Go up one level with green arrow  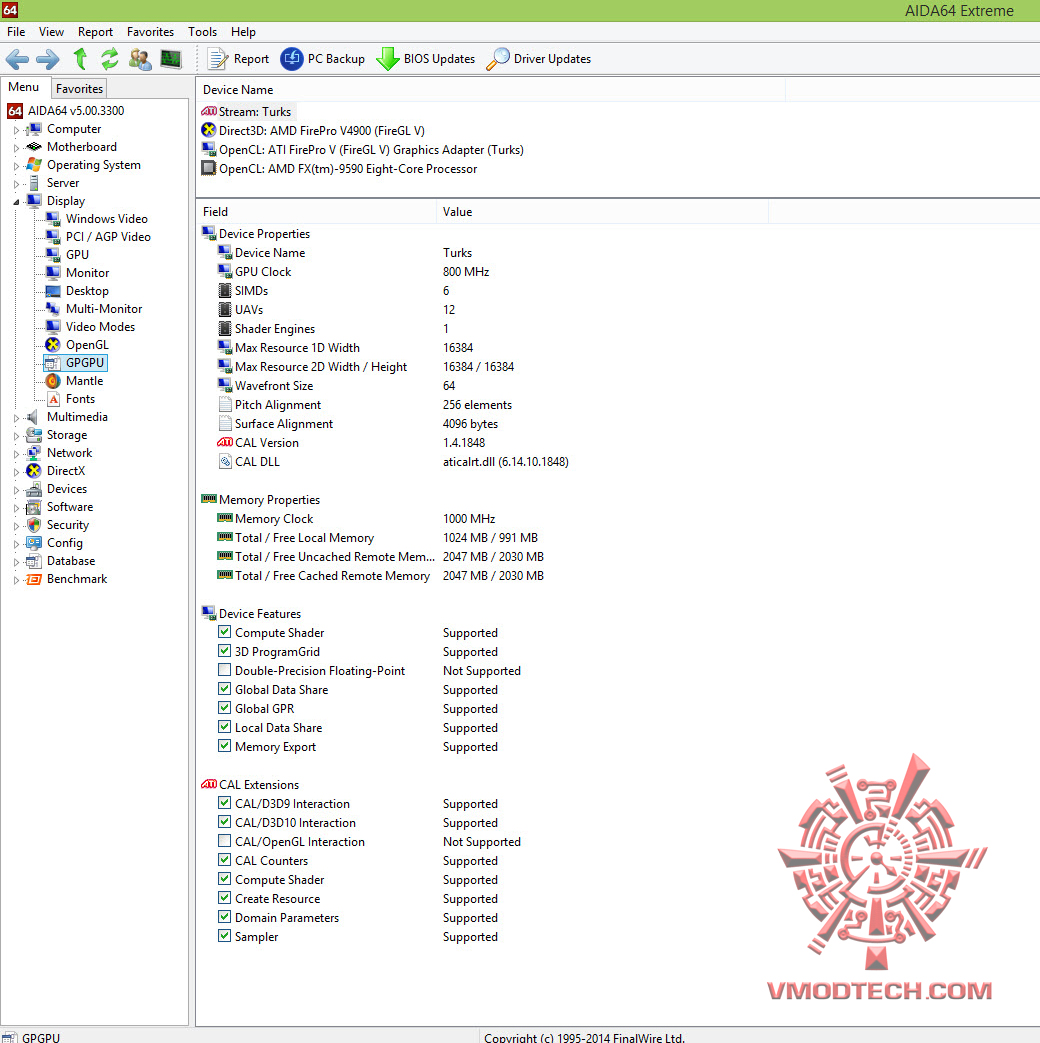(81, 59)
